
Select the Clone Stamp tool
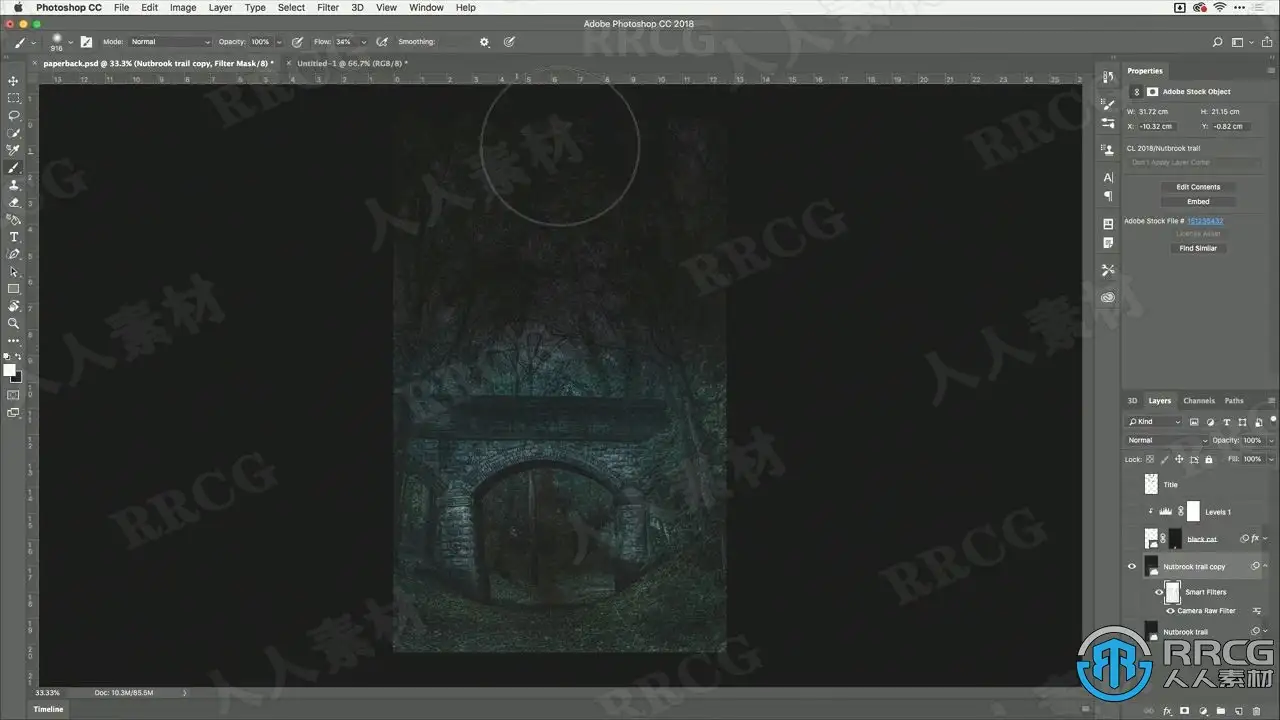(14, 185)
